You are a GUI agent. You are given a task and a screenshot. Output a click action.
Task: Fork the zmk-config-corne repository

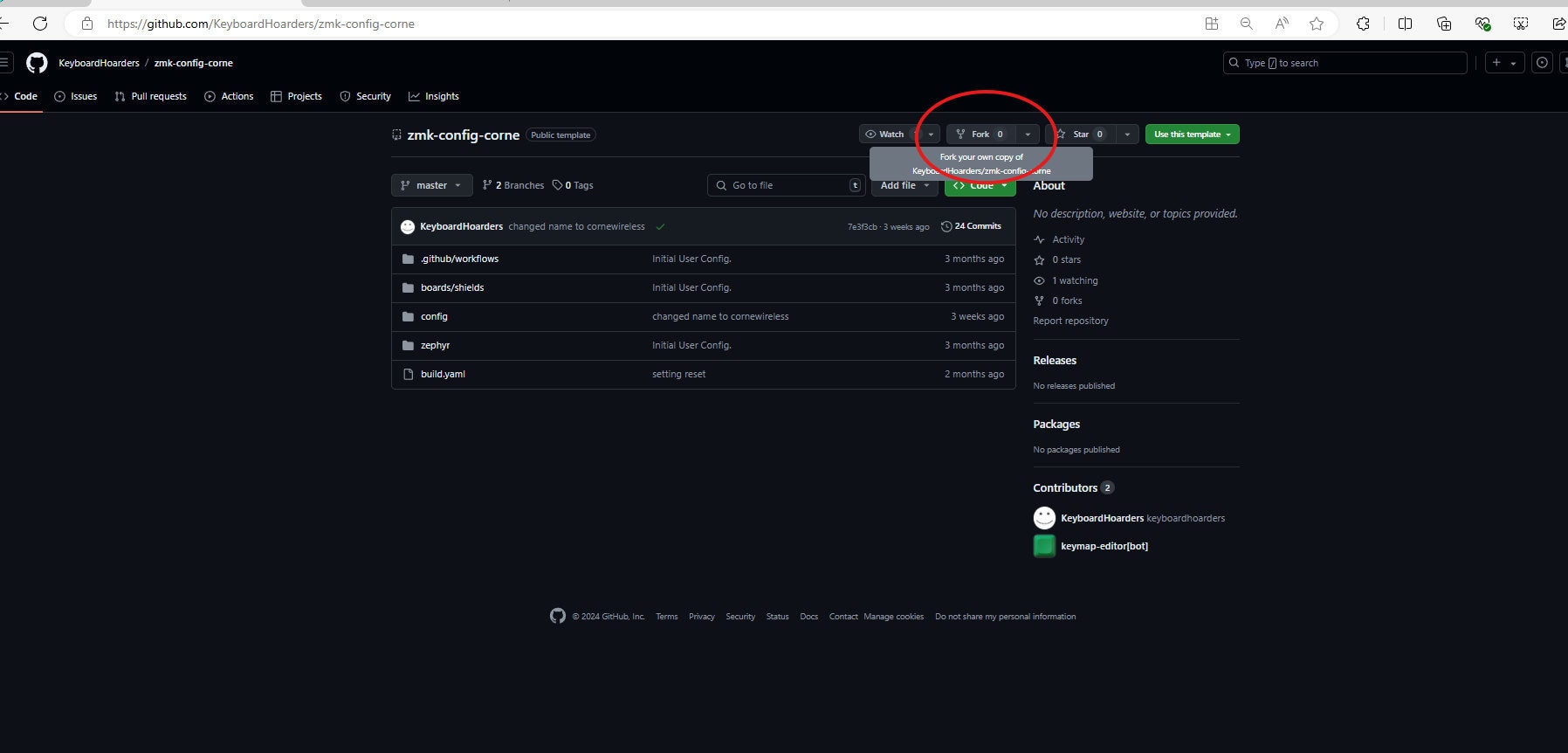pos(980,135)
